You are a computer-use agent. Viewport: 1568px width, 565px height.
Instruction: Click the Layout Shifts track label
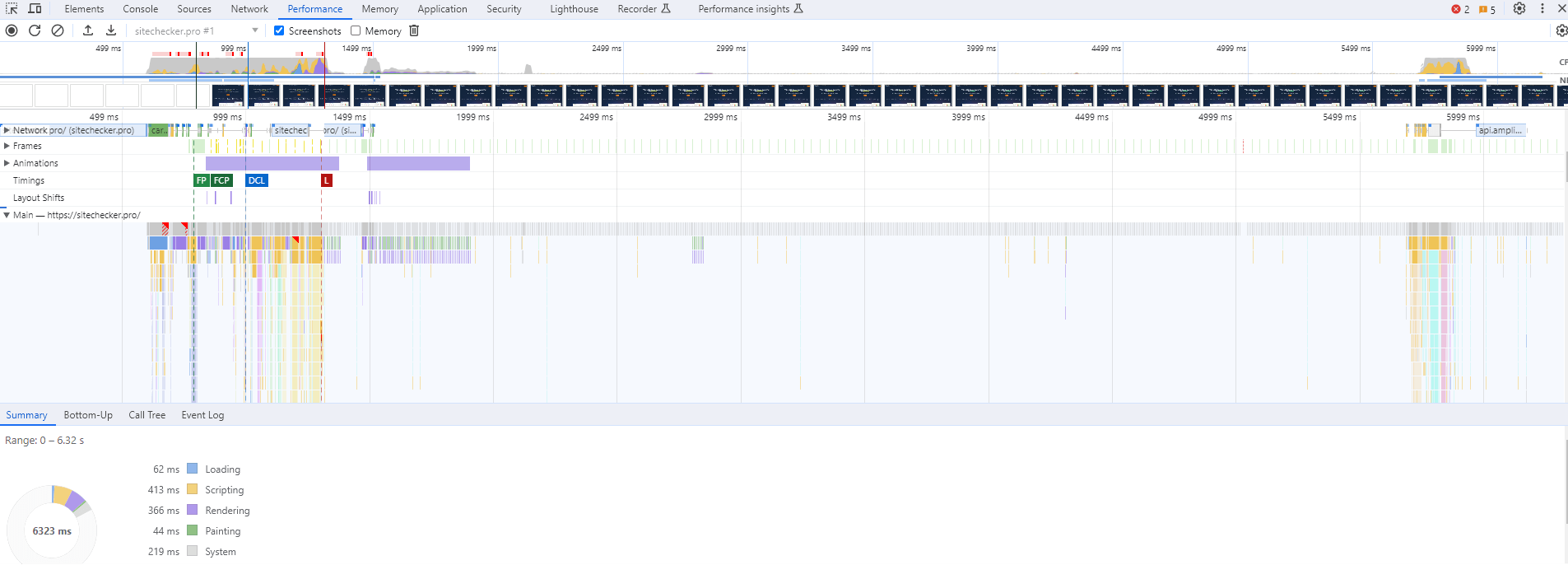pyautogui.click(x=39, y=198)
